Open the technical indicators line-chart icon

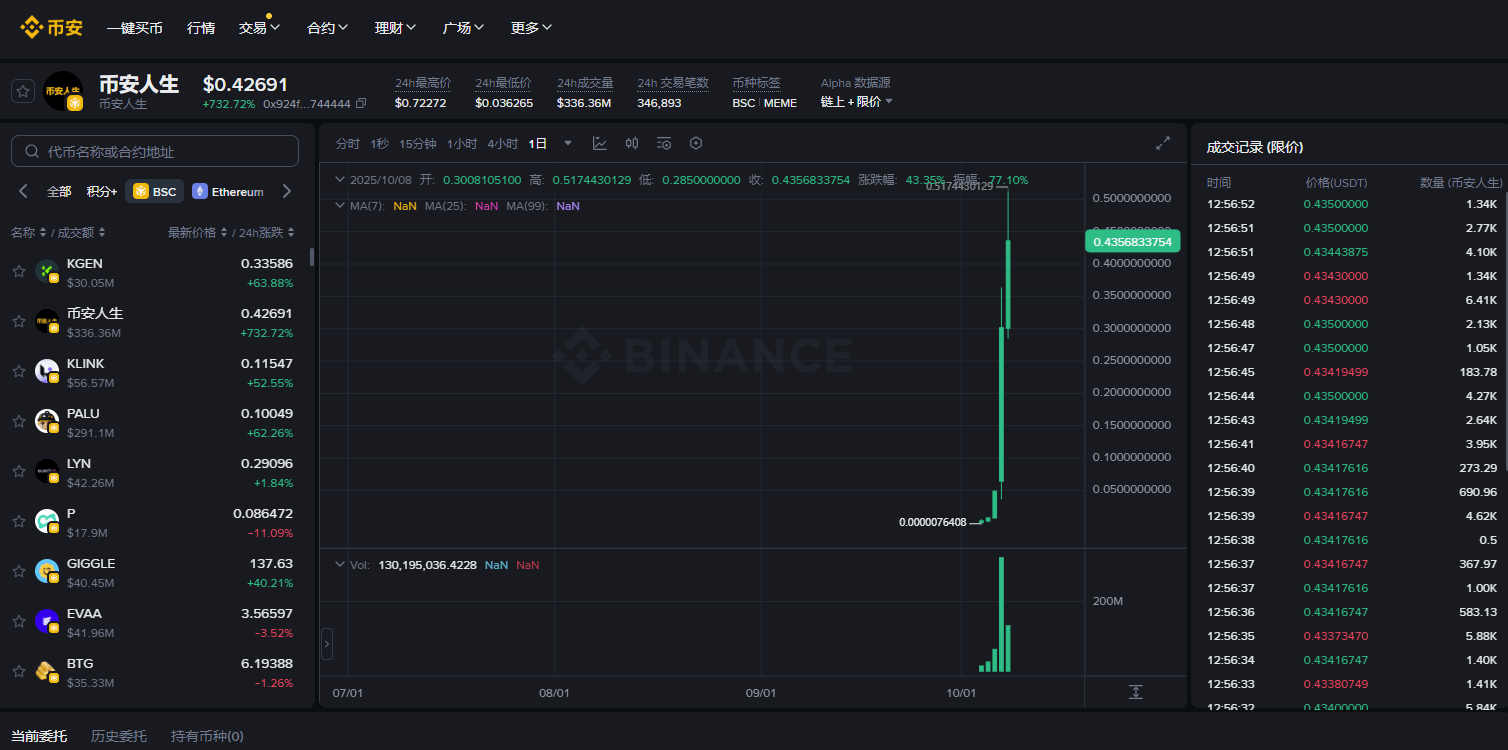600,143
